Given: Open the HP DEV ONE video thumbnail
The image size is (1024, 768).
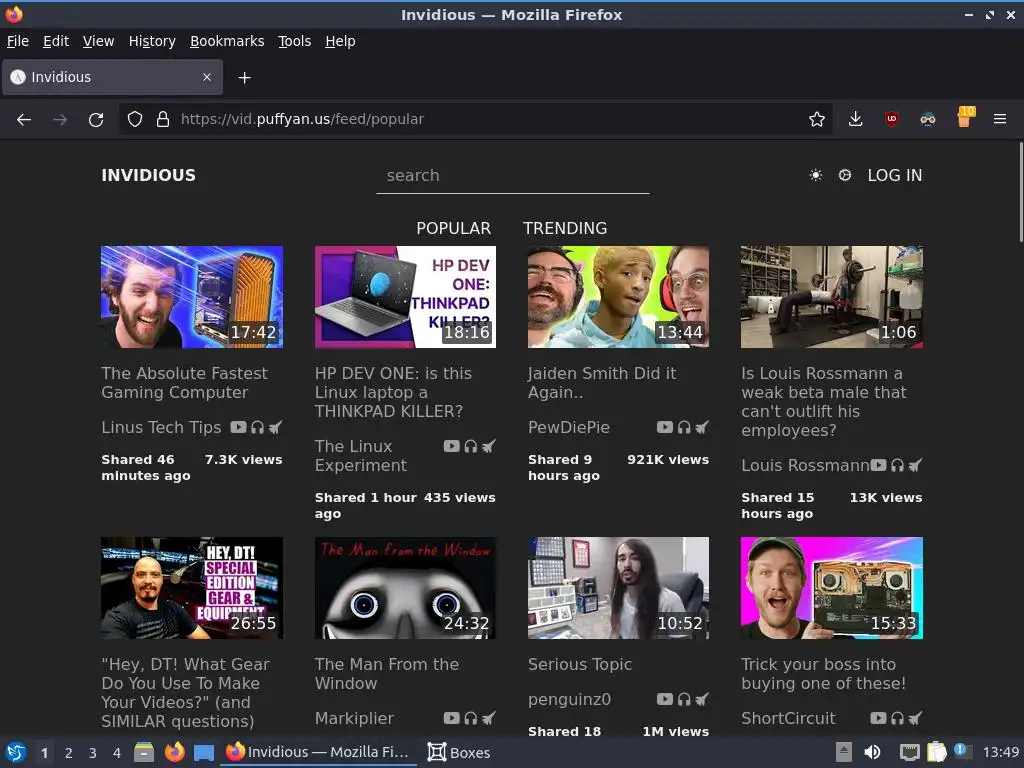Looking at the screenshot, I should point(406,297).
